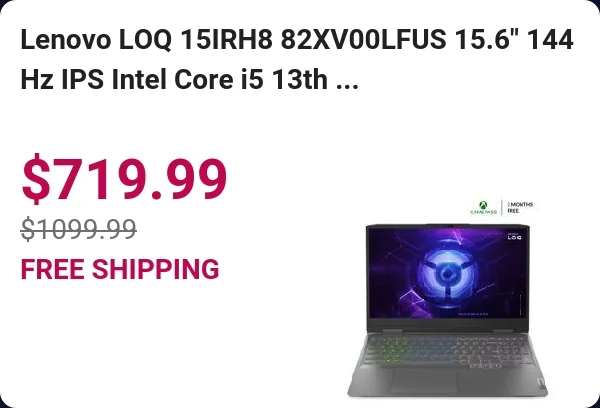The width and height of the screenshot is (600, 408).
Task: Click the green-lit keys on the keyboard
Action: [386, 349]
